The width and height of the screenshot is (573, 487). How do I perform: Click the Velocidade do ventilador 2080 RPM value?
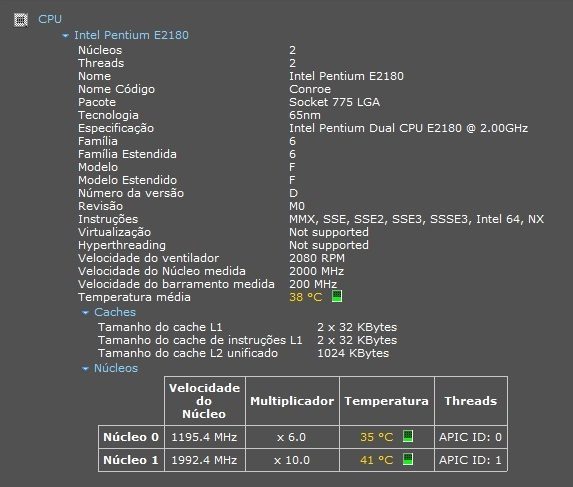(317, 258)
